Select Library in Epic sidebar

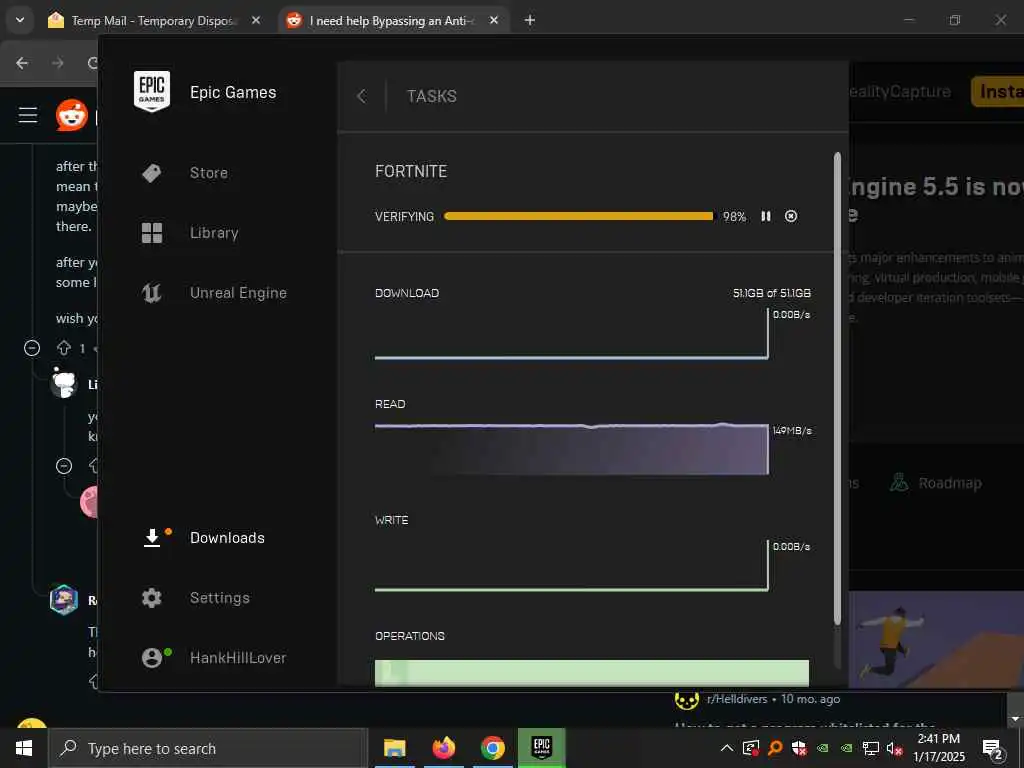(x=214, y=232)
